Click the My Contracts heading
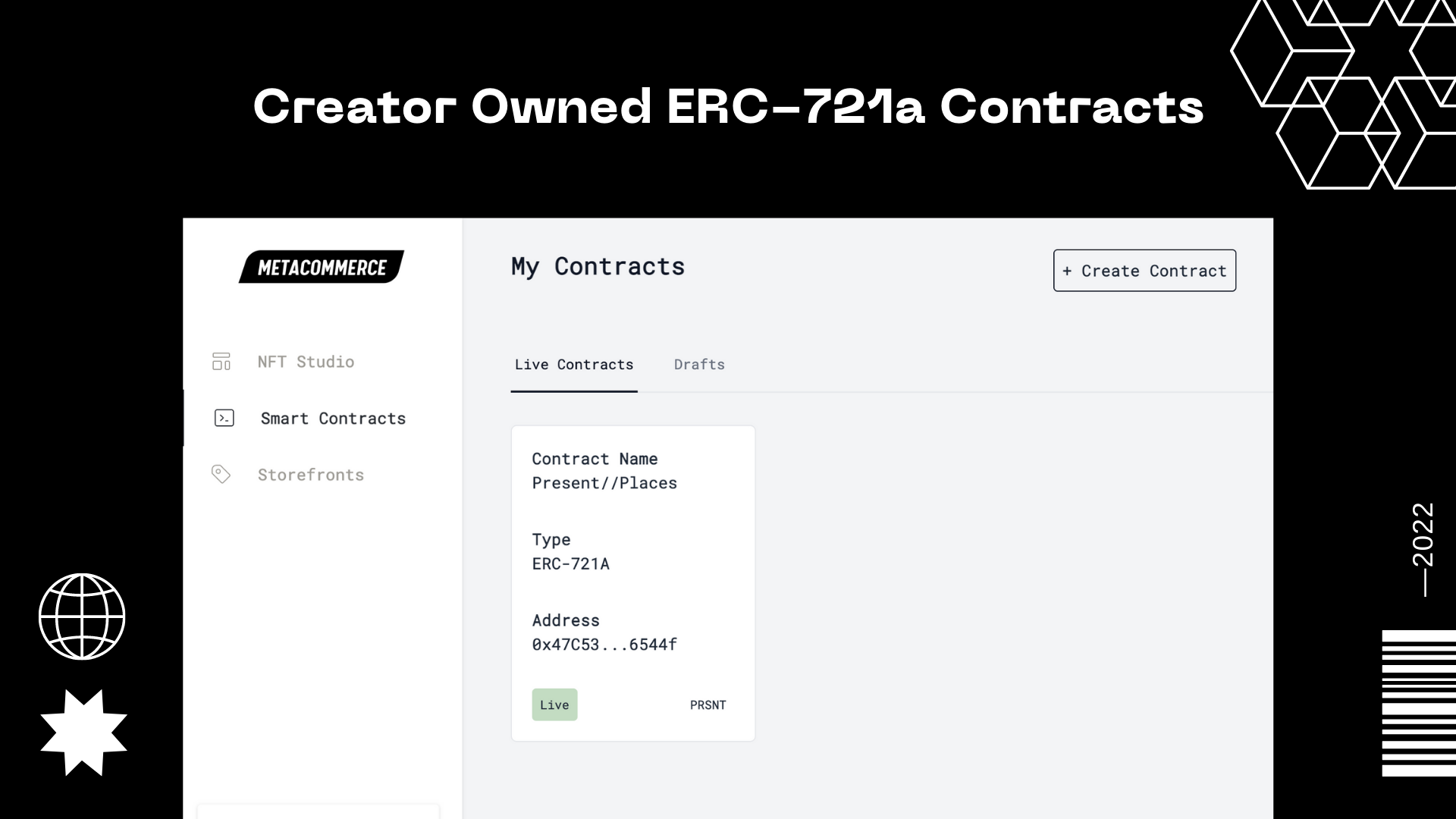The image size is (1456, 819). [598, 267]
